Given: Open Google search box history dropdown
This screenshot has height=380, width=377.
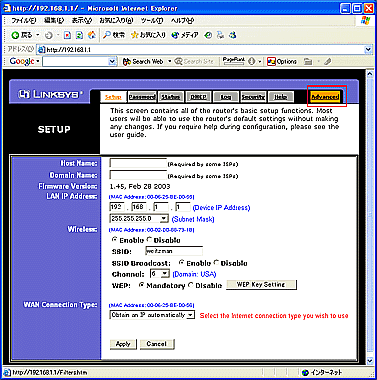Looking at the screenshot, I should [x=112, y=62].
